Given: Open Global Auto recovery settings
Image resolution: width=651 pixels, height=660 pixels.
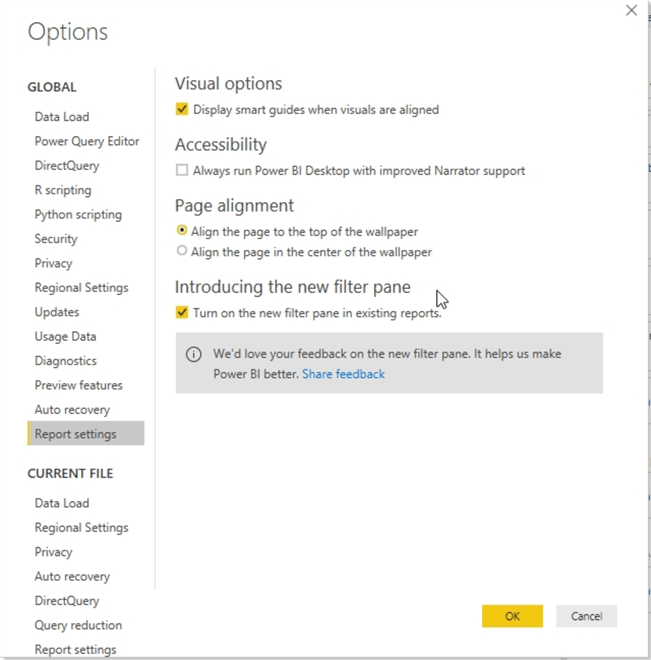Looking at the screenshot, I should [x=72, y=410].
